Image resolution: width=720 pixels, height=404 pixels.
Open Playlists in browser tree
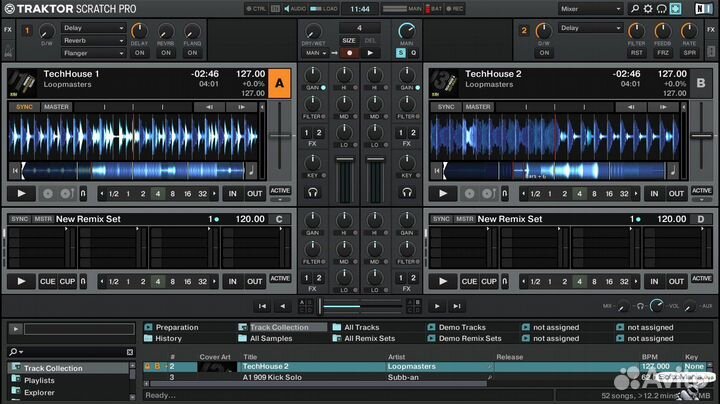point(39,380)
